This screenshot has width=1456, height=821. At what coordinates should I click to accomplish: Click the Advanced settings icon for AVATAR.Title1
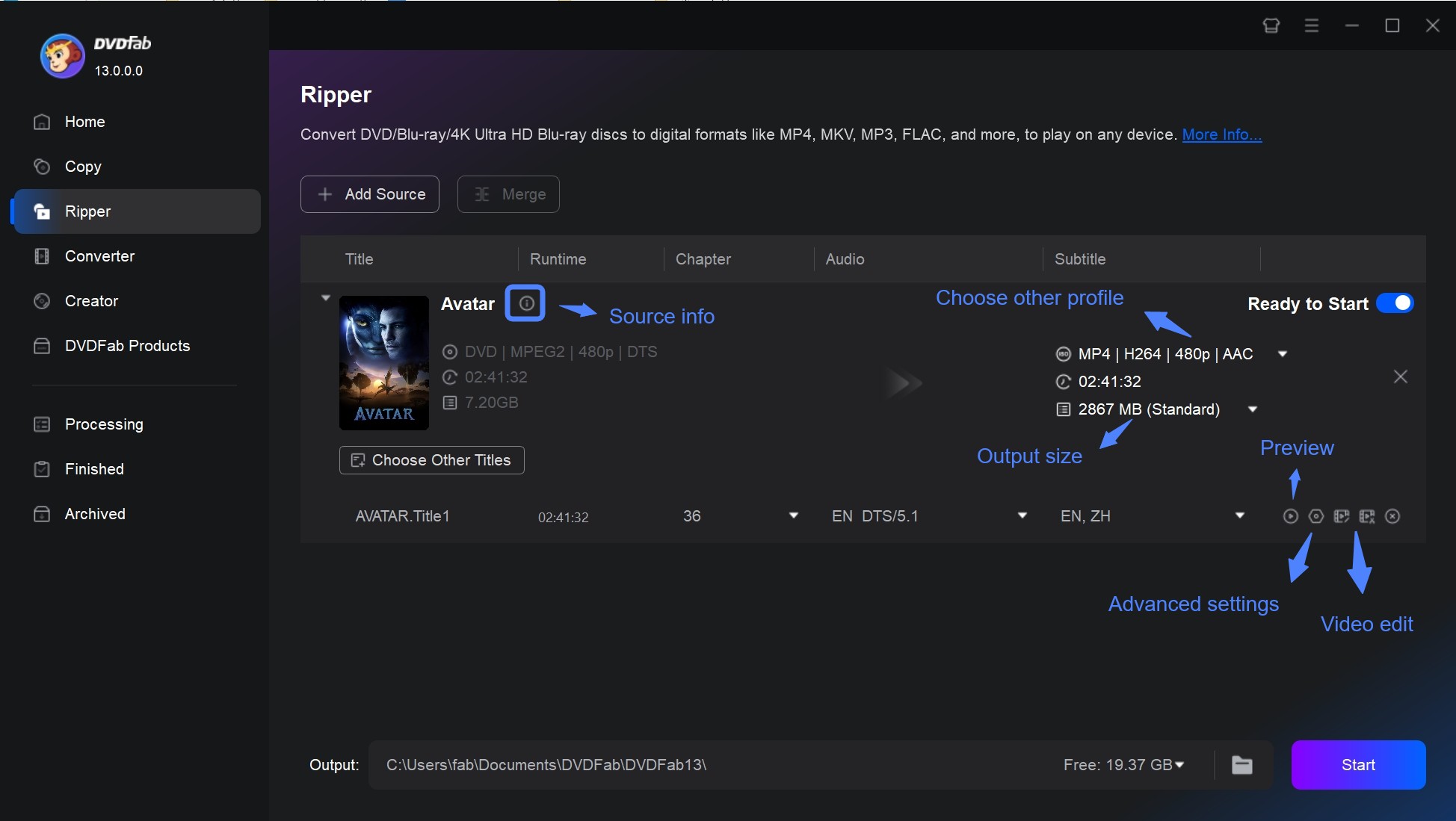(x=1316, y=516)
